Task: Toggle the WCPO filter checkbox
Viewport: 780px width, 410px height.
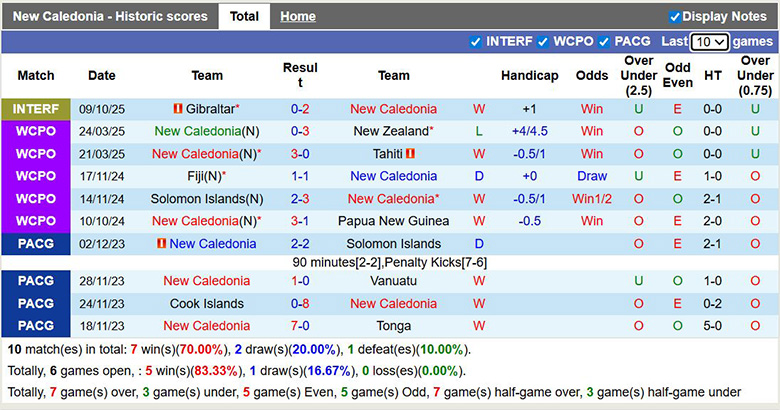Action: 543,42
